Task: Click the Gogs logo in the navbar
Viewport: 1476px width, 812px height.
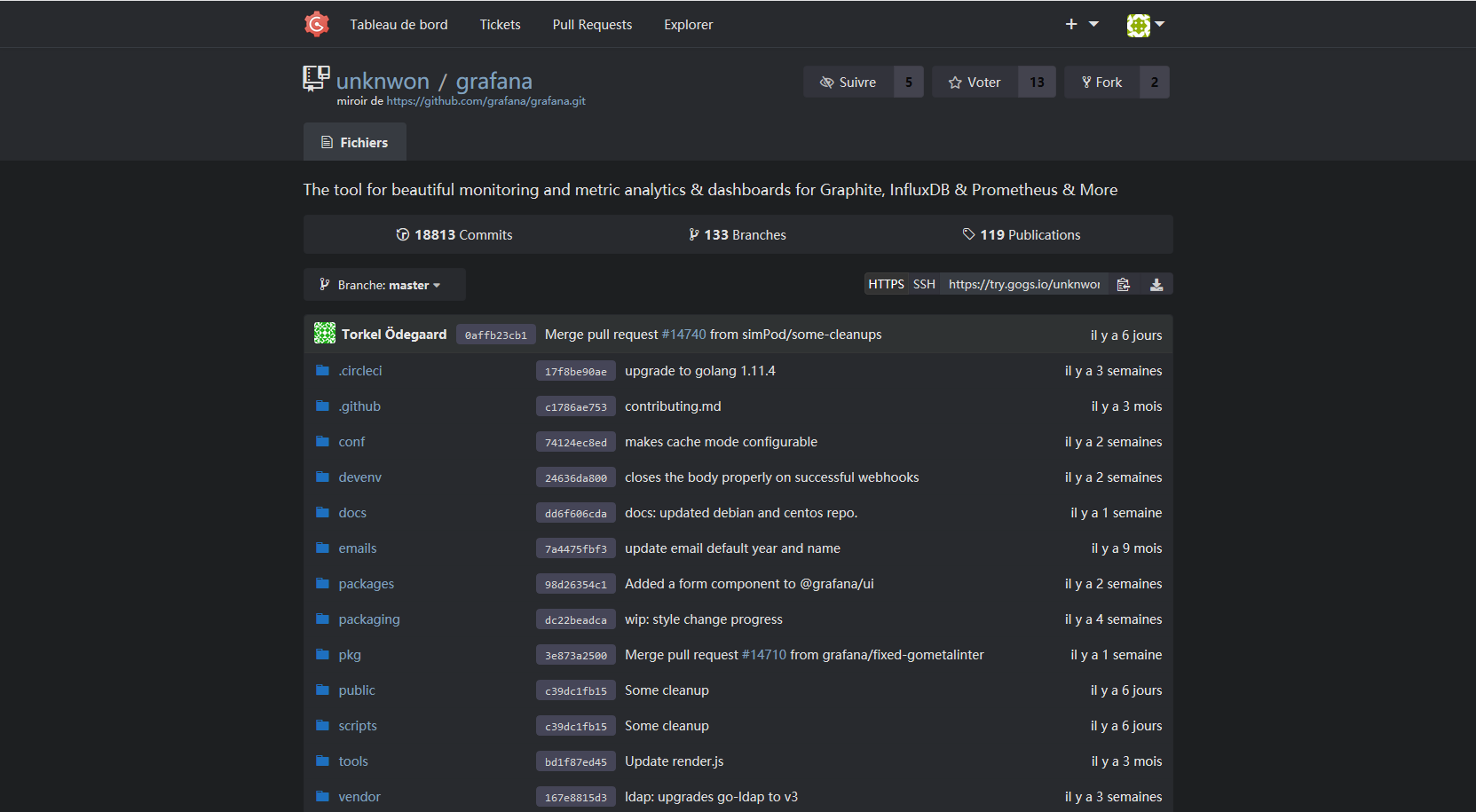Action: (317, 24)
